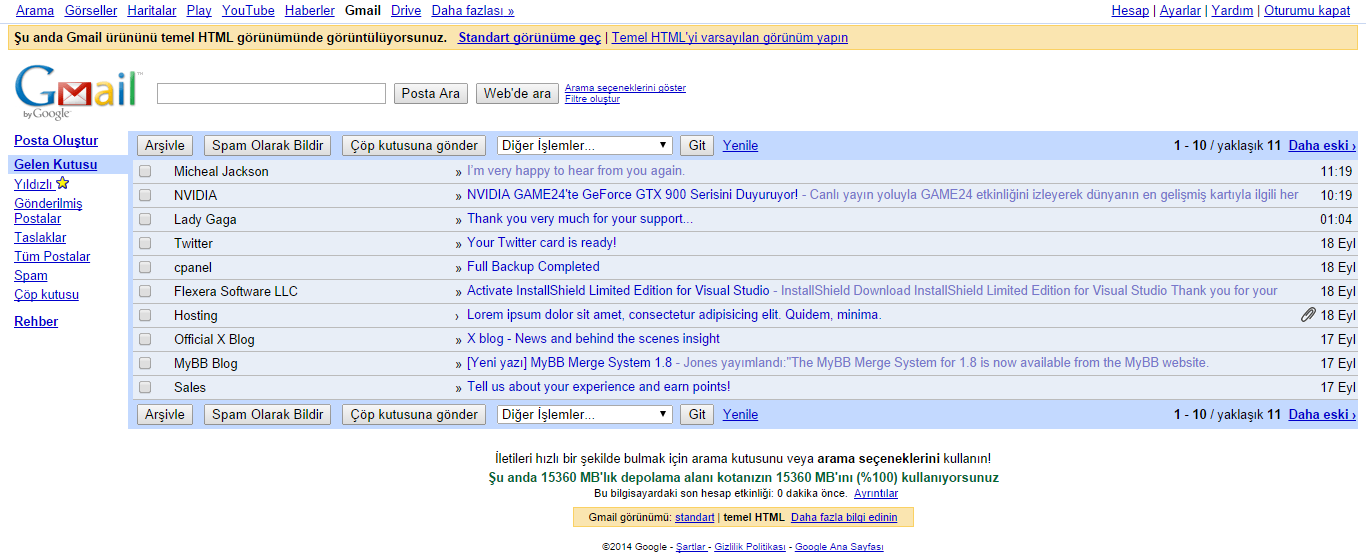1366x556 pixels.
Task: Open the Tüm Postalar folder
Action: pos(52,256)
